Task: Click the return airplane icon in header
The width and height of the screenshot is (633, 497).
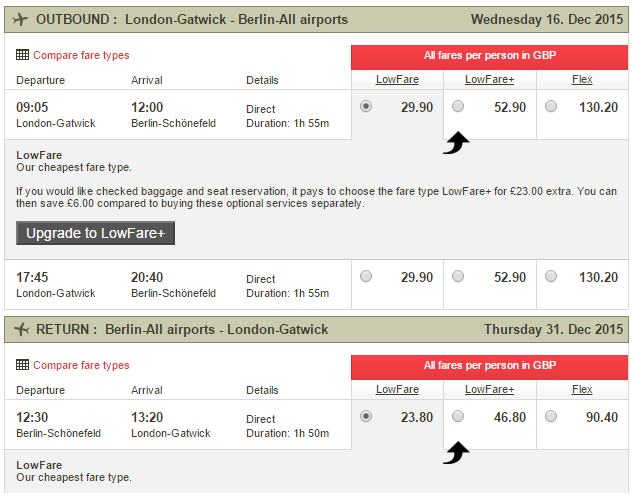Action: [22, 329]
